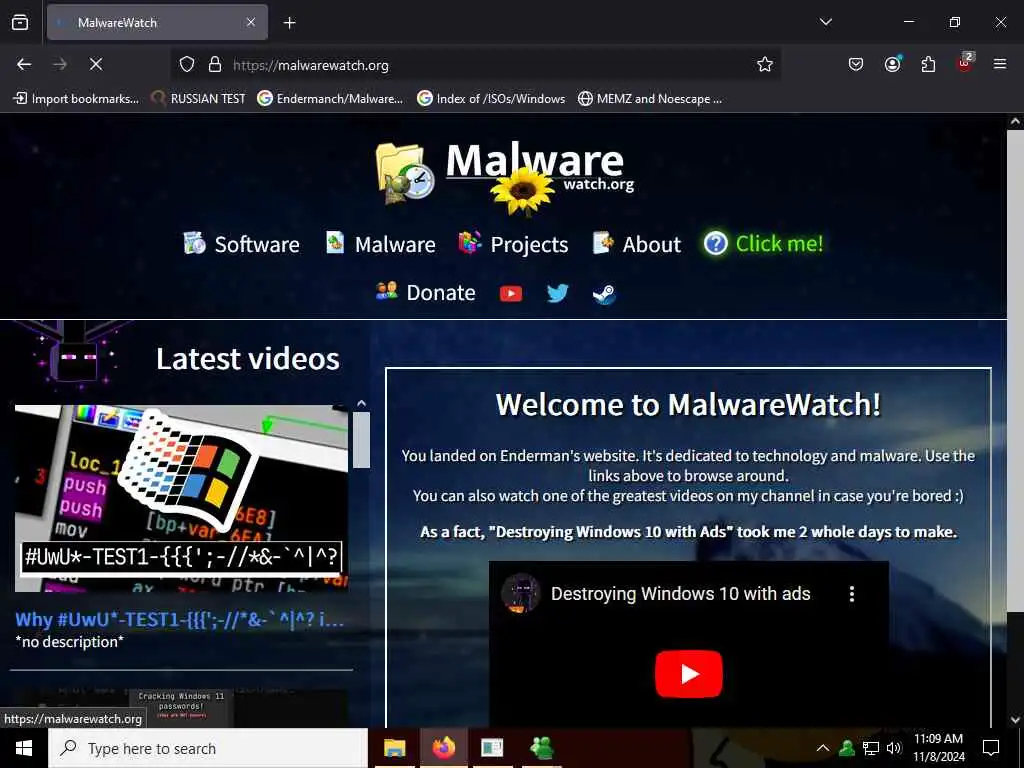Screen dimensions: 1024x768
Task: Show hidden system tray icons
Action: tap(823, 748)
